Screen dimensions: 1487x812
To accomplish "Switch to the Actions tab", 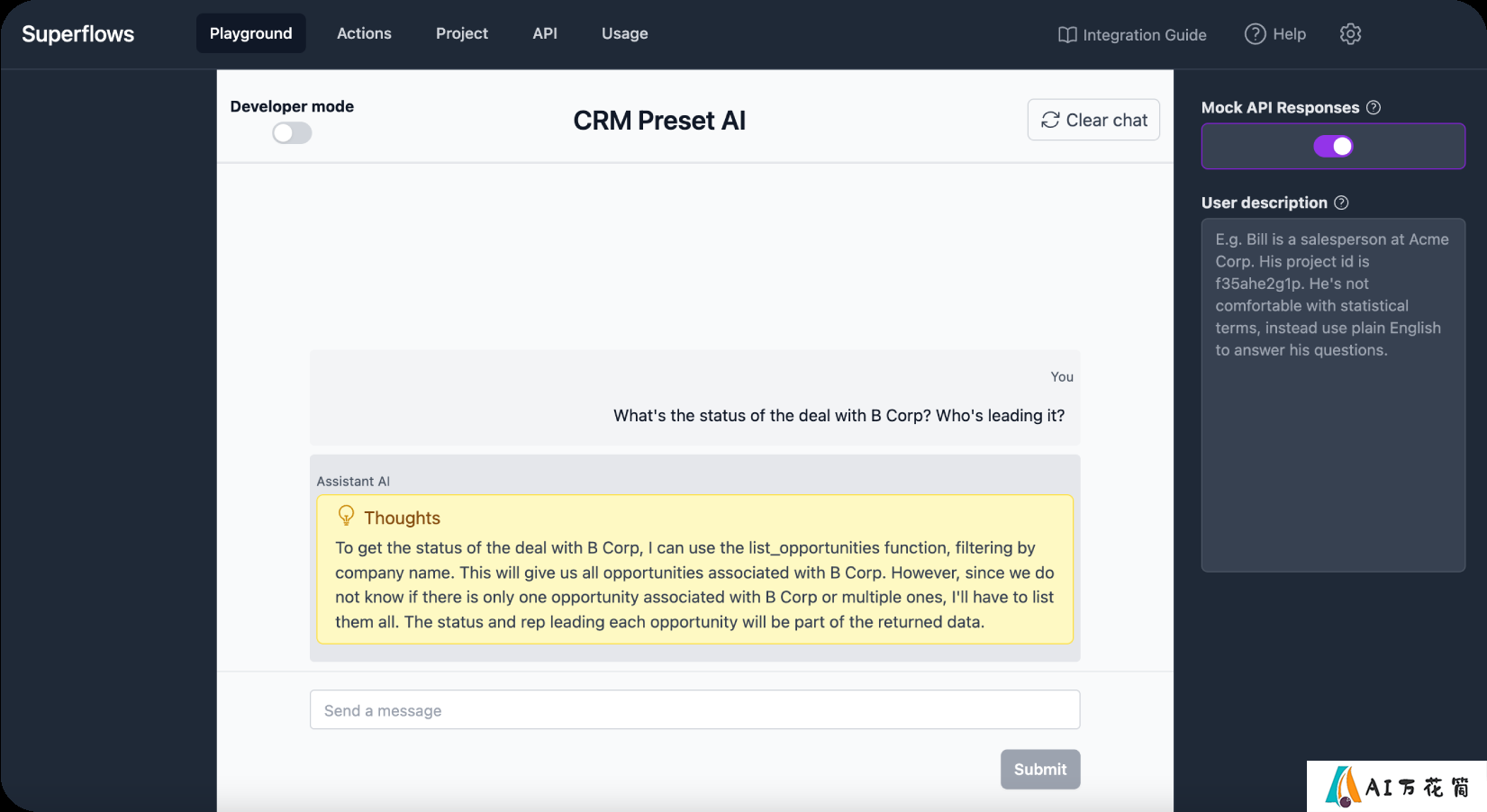I will (x=364, y=33).
